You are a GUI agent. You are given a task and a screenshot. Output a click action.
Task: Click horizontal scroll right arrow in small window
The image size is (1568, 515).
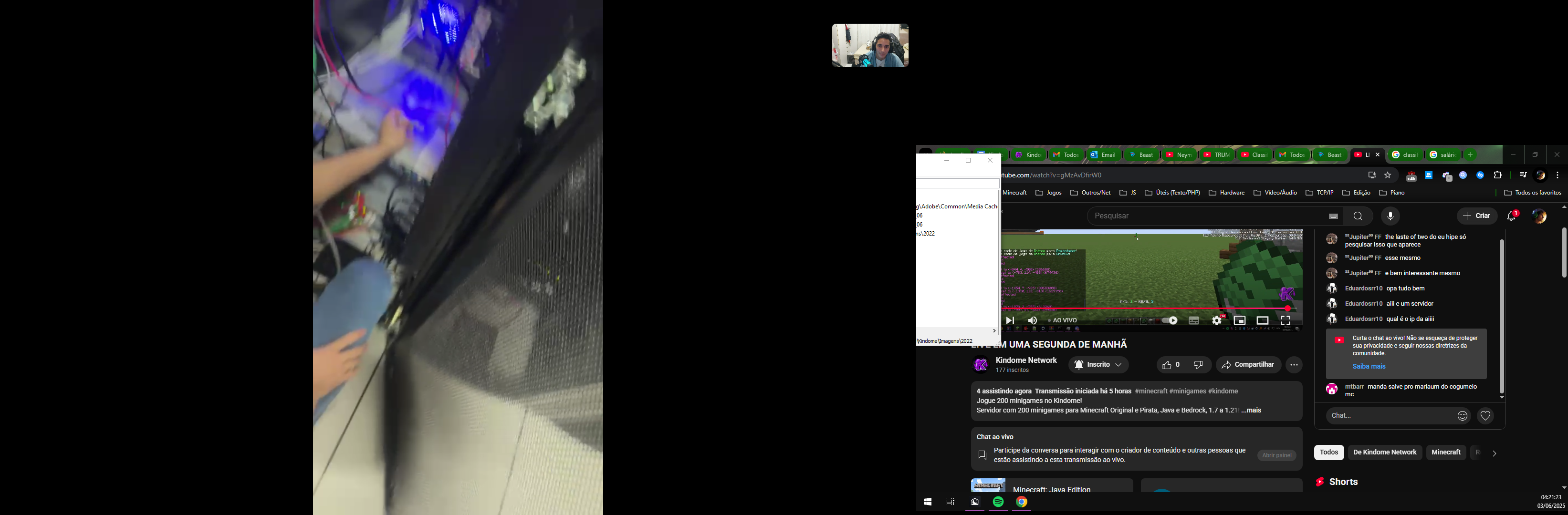(x=994, y=331)
